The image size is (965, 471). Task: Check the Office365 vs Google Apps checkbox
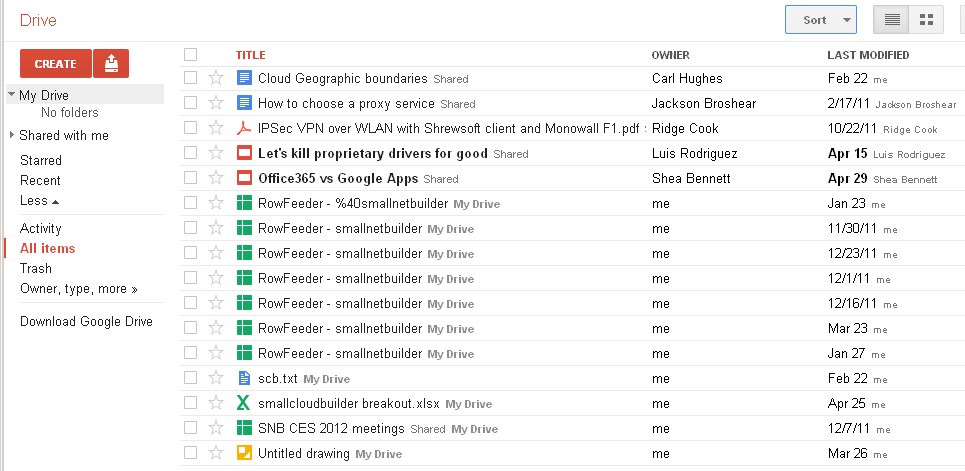coord(190,177)
